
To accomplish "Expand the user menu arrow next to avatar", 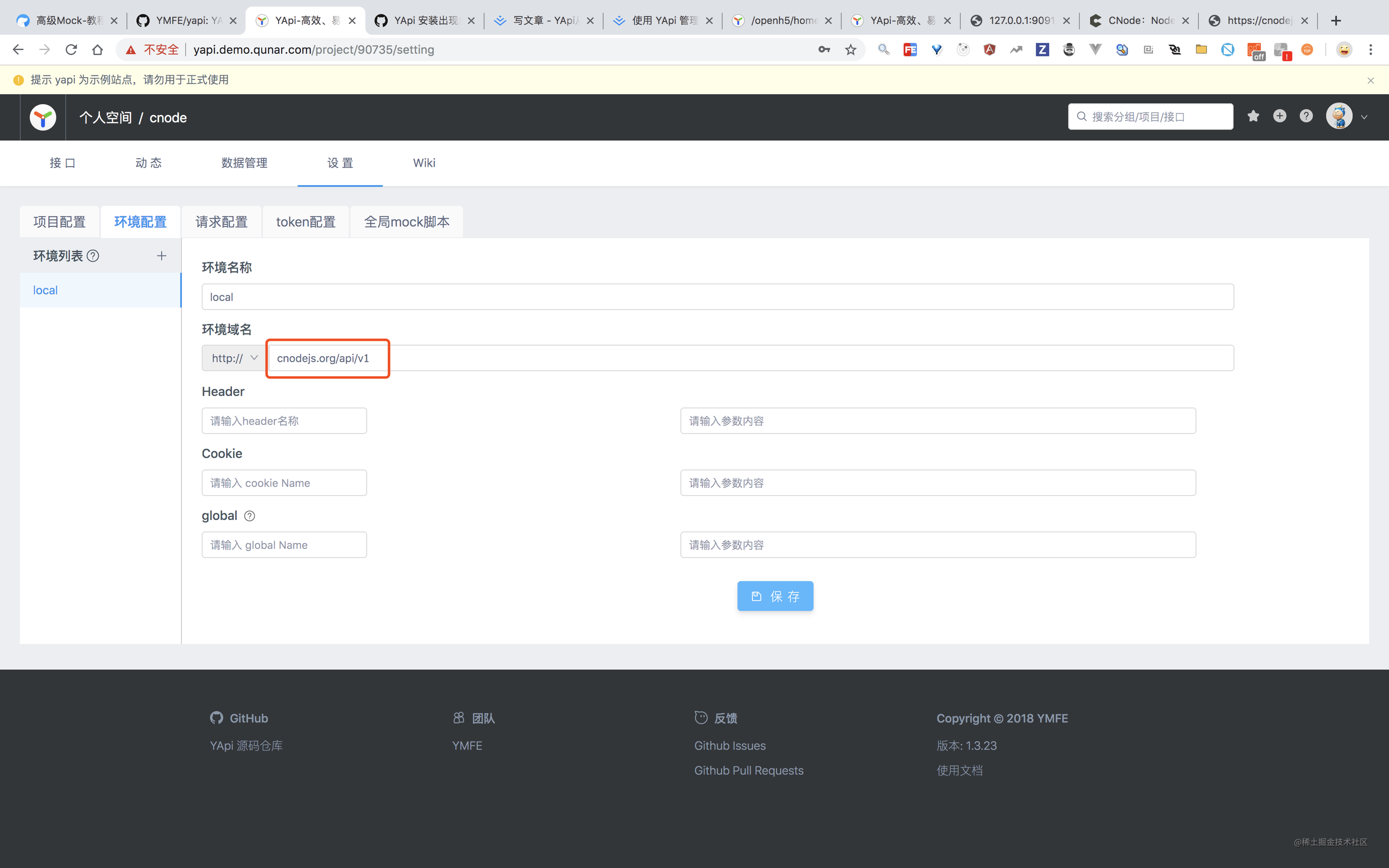I will tap(1364, 117).
